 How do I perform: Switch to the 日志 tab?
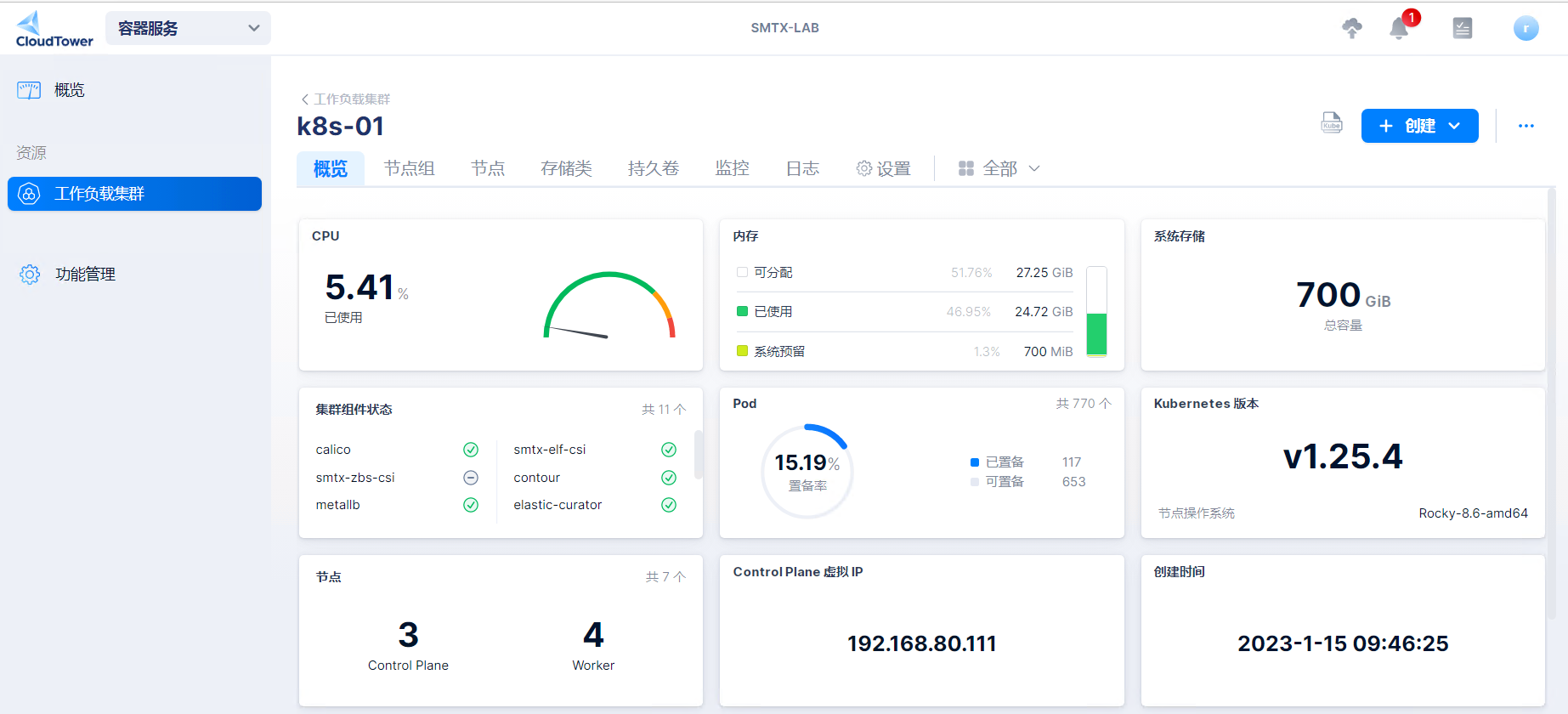[x=802, y=168]
